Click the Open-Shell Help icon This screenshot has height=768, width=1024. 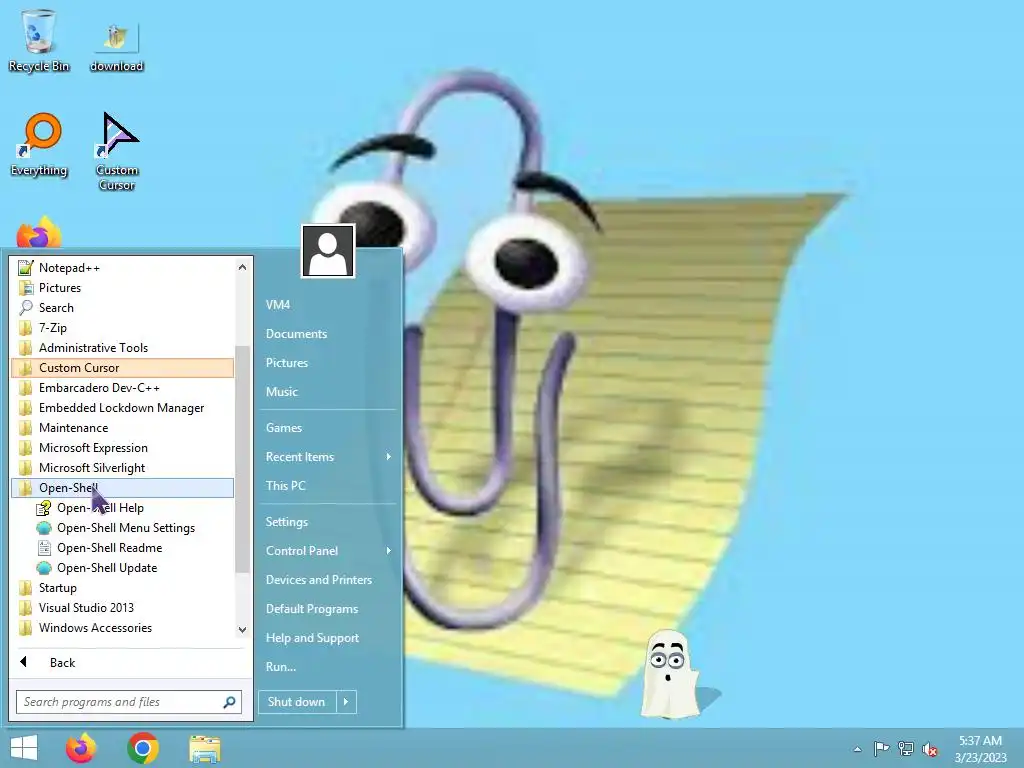[44, 508]
